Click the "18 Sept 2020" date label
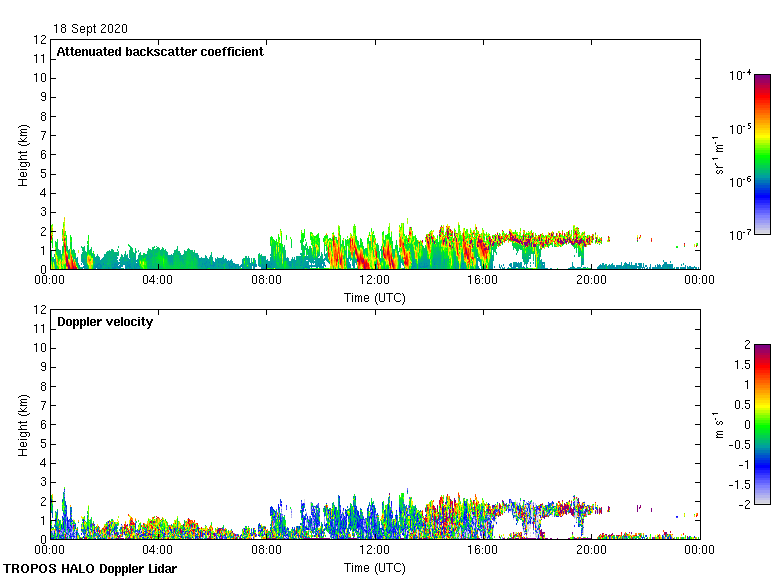This screenshot has height=580, width=780. [x=90, y=29]
